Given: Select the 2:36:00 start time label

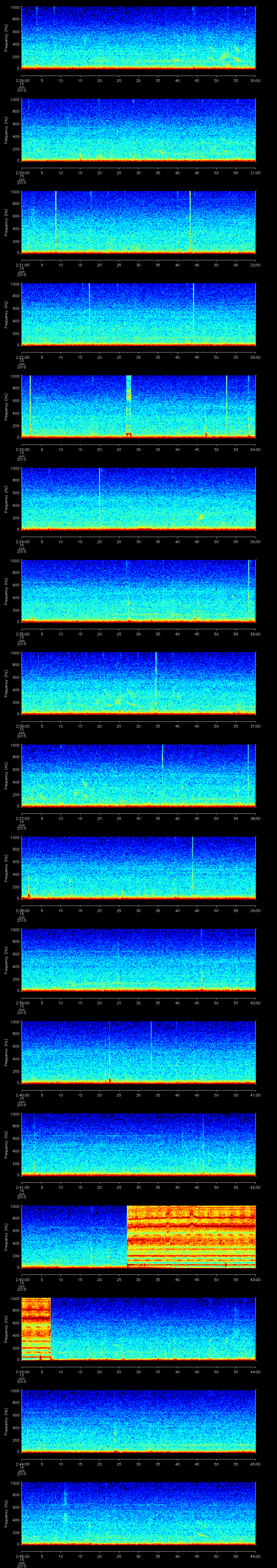Looking at the screenshot, I should point(22,726).
